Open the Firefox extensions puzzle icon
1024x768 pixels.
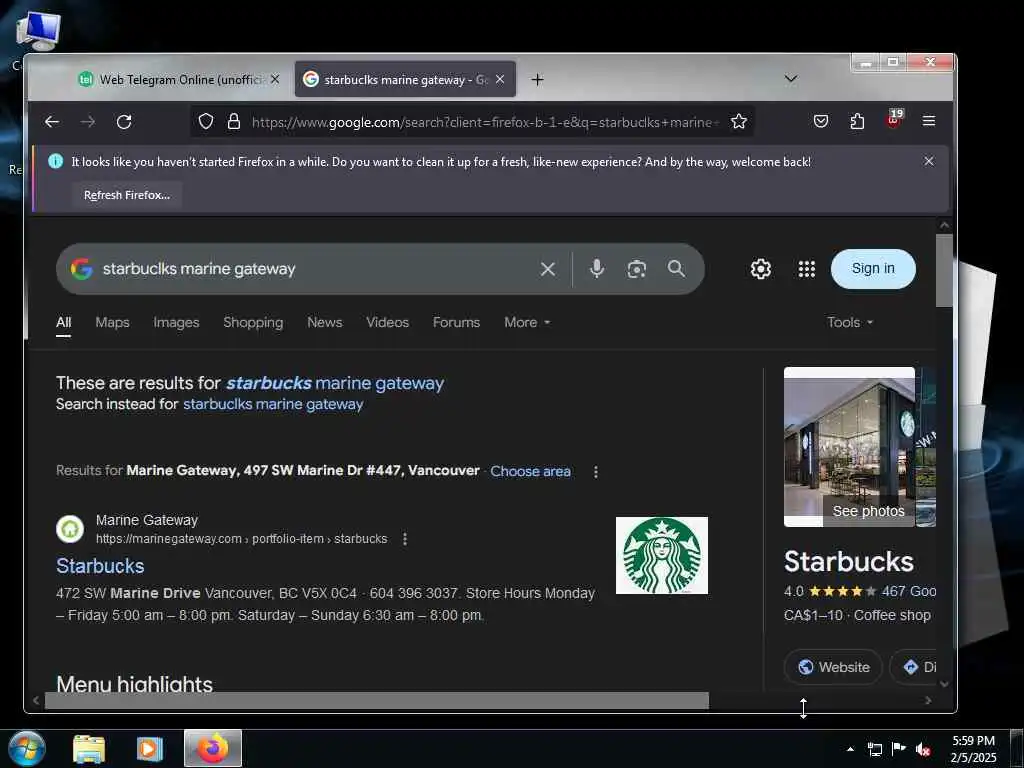pyautogui.click(x=857, y=121)
